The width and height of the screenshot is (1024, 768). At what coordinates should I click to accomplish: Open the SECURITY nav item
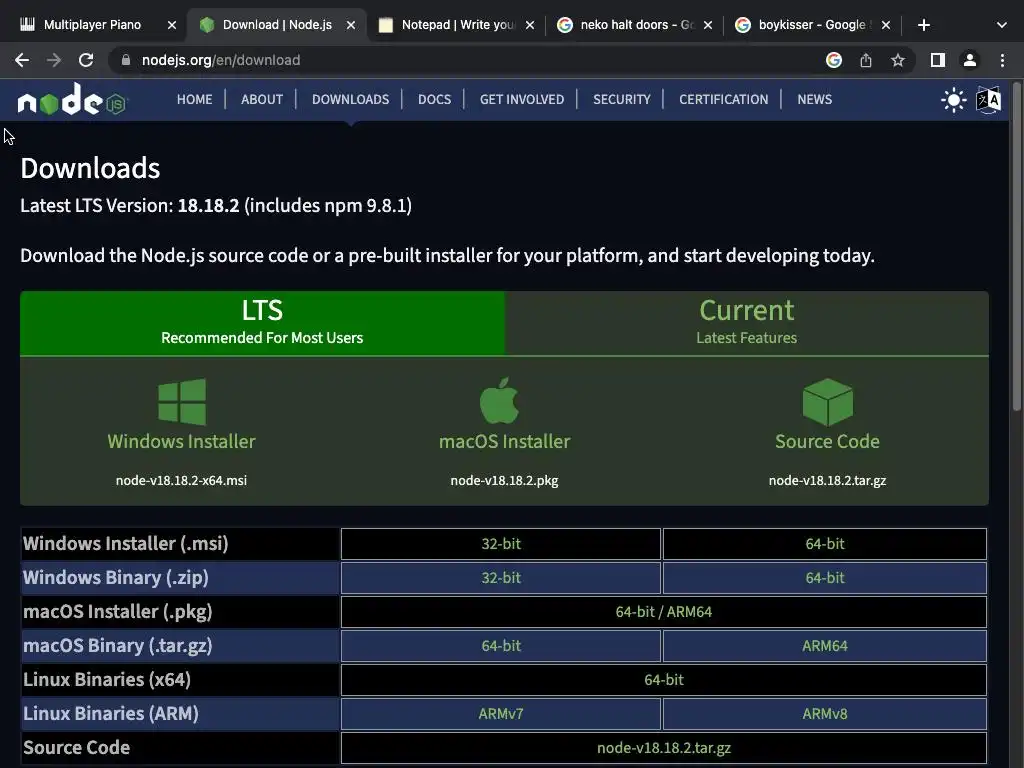pos(622,99)
